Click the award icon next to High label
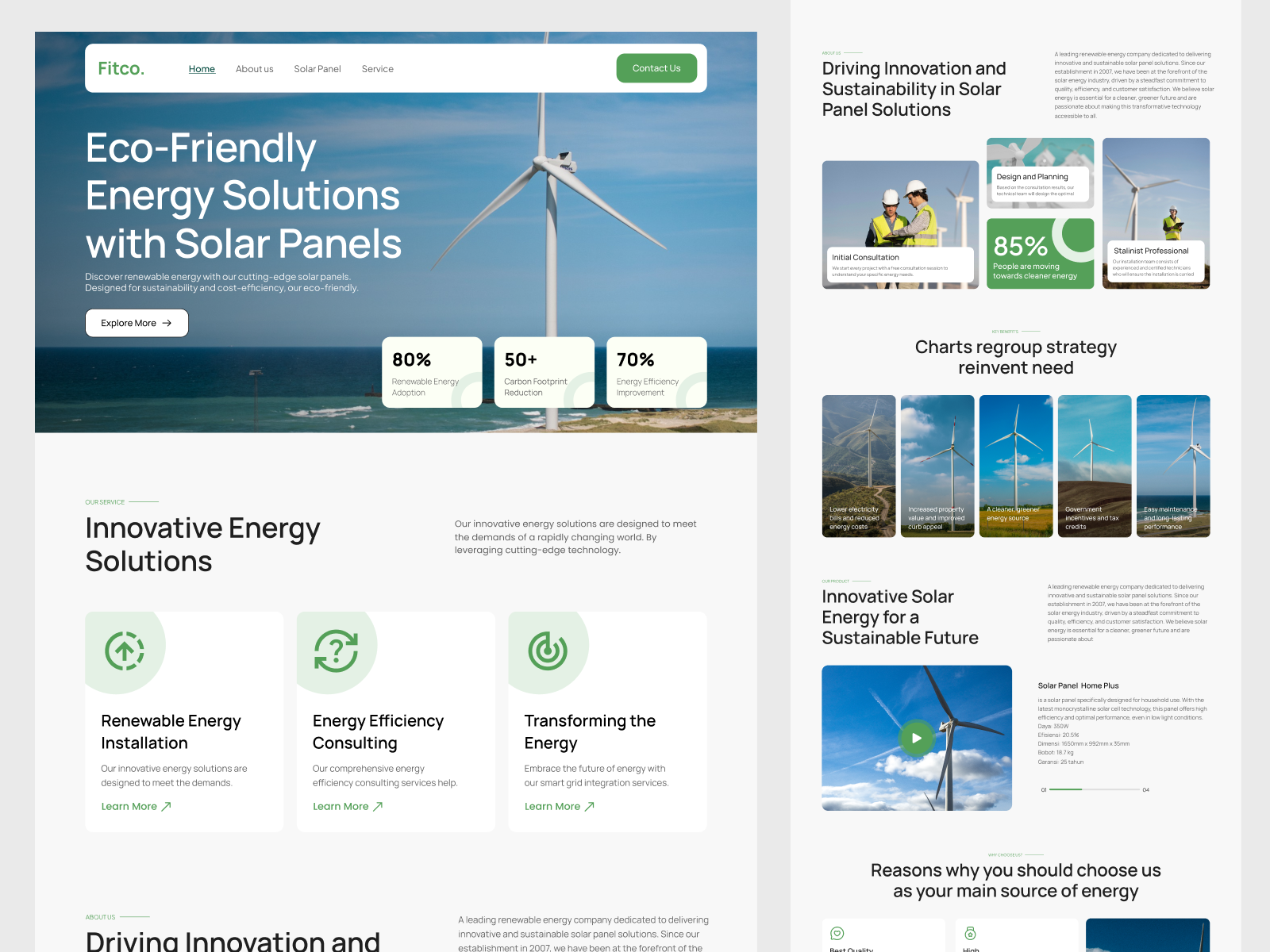 click(x=972, y=934)
